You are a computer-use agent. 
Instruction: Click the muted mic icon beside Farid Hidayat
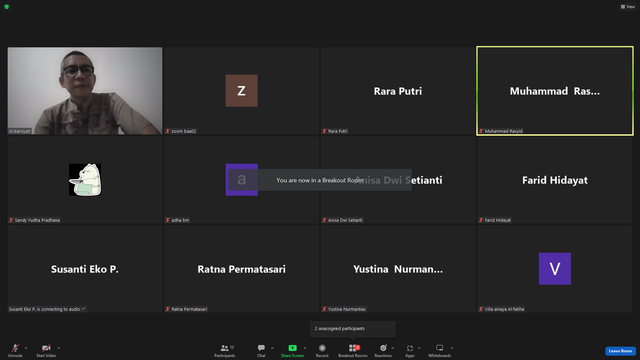pos(481,220)
